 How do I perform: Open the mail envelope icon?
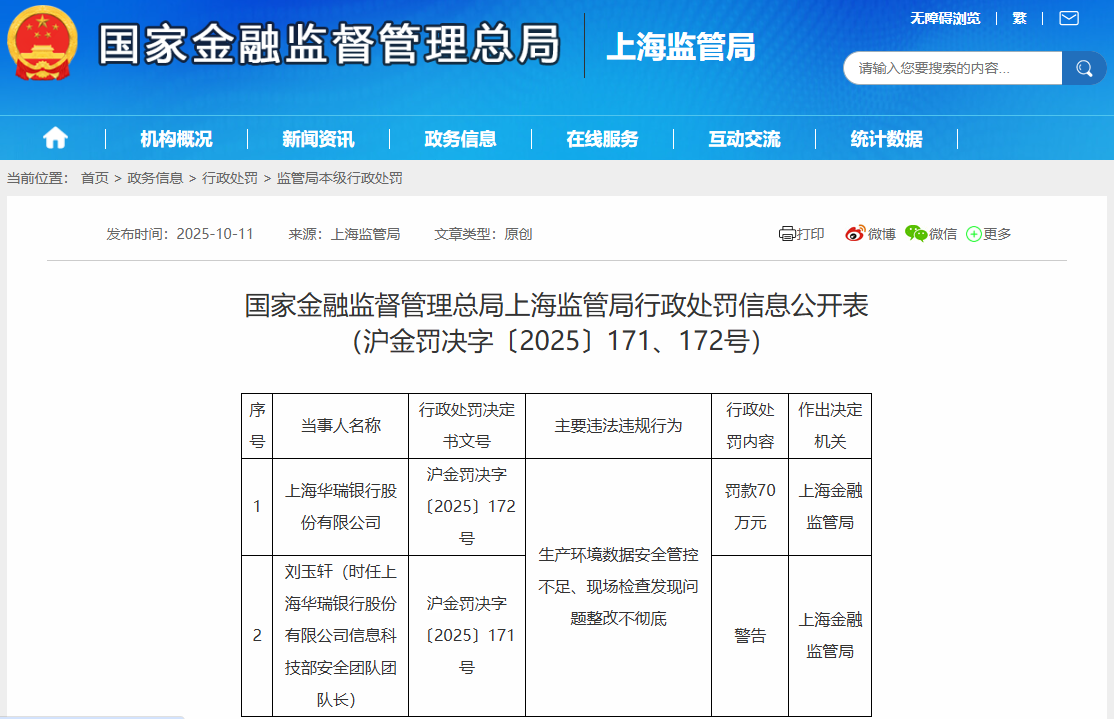1069,18
